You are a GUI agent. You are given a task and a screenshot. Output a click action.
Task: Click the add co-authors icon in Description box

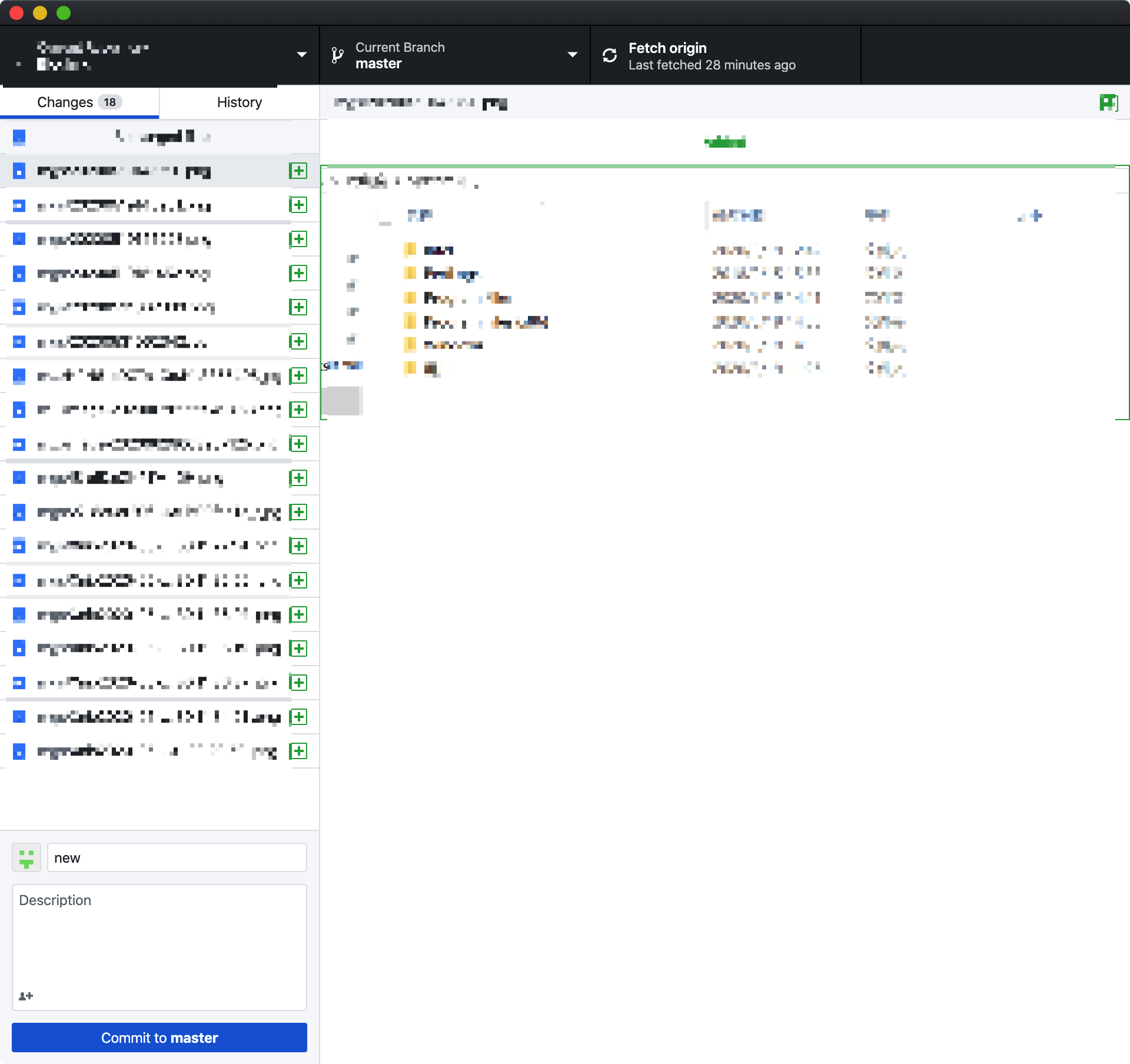pyautogui.click(x=26, y=996)
